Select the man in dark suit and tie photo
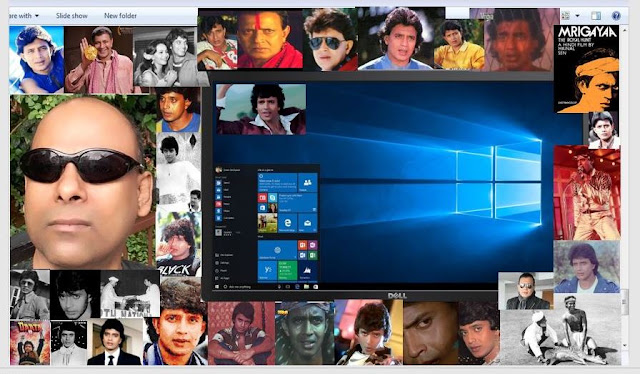This screenshot has width=640, height=374. pos(114,342)
